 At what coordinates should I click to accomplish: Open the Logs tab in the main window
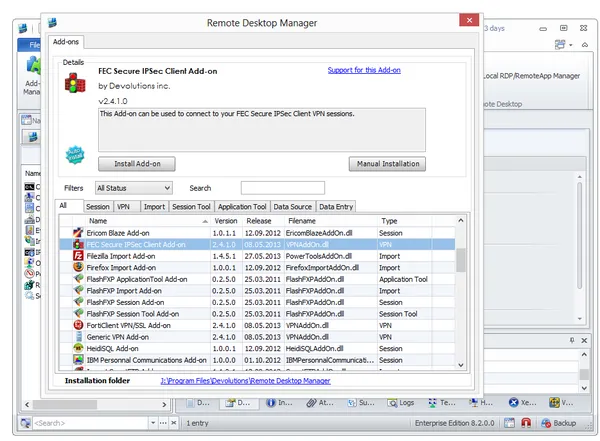point(400,402)
